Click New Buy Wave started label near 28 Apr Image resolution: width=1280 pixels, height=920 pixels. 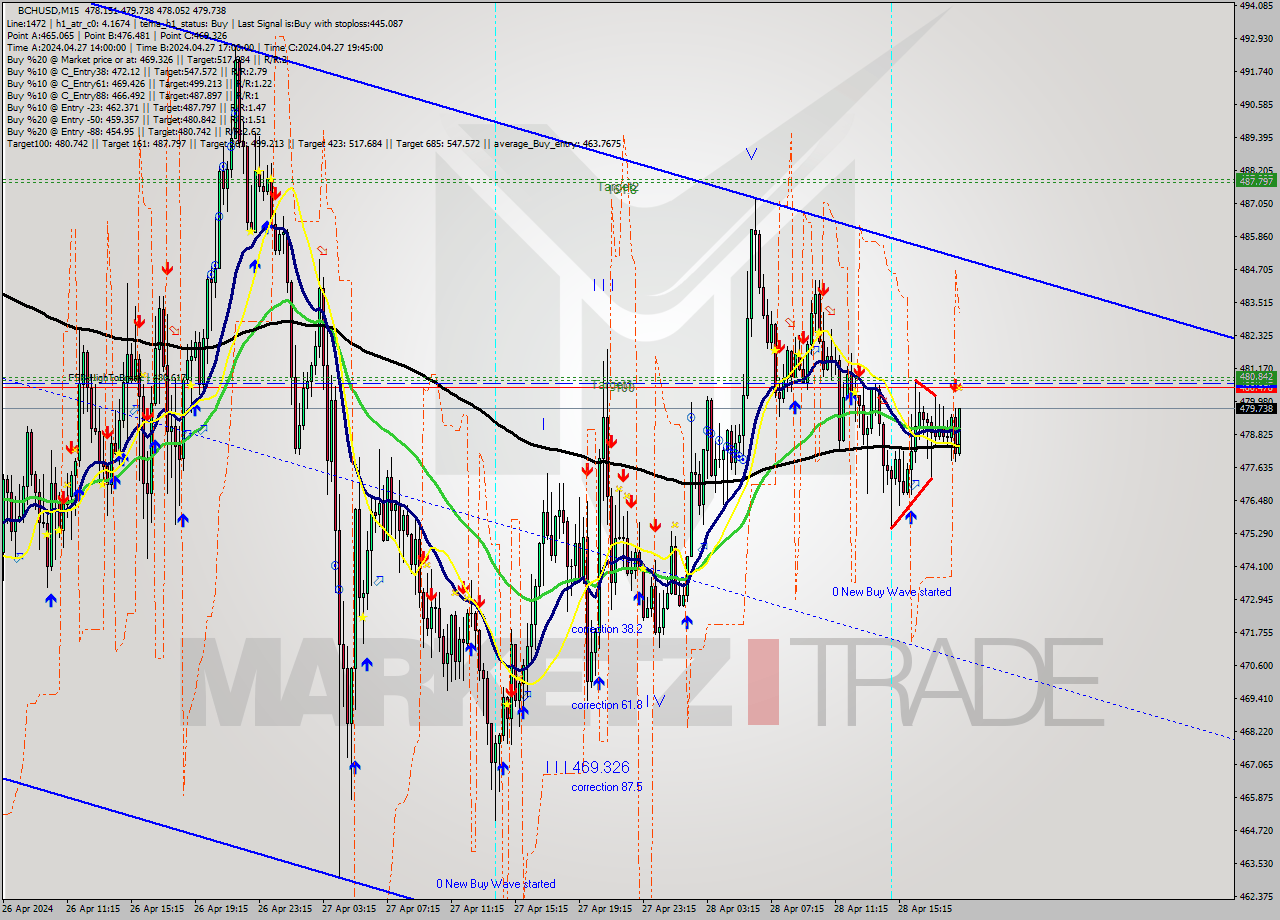pos(891,592)
